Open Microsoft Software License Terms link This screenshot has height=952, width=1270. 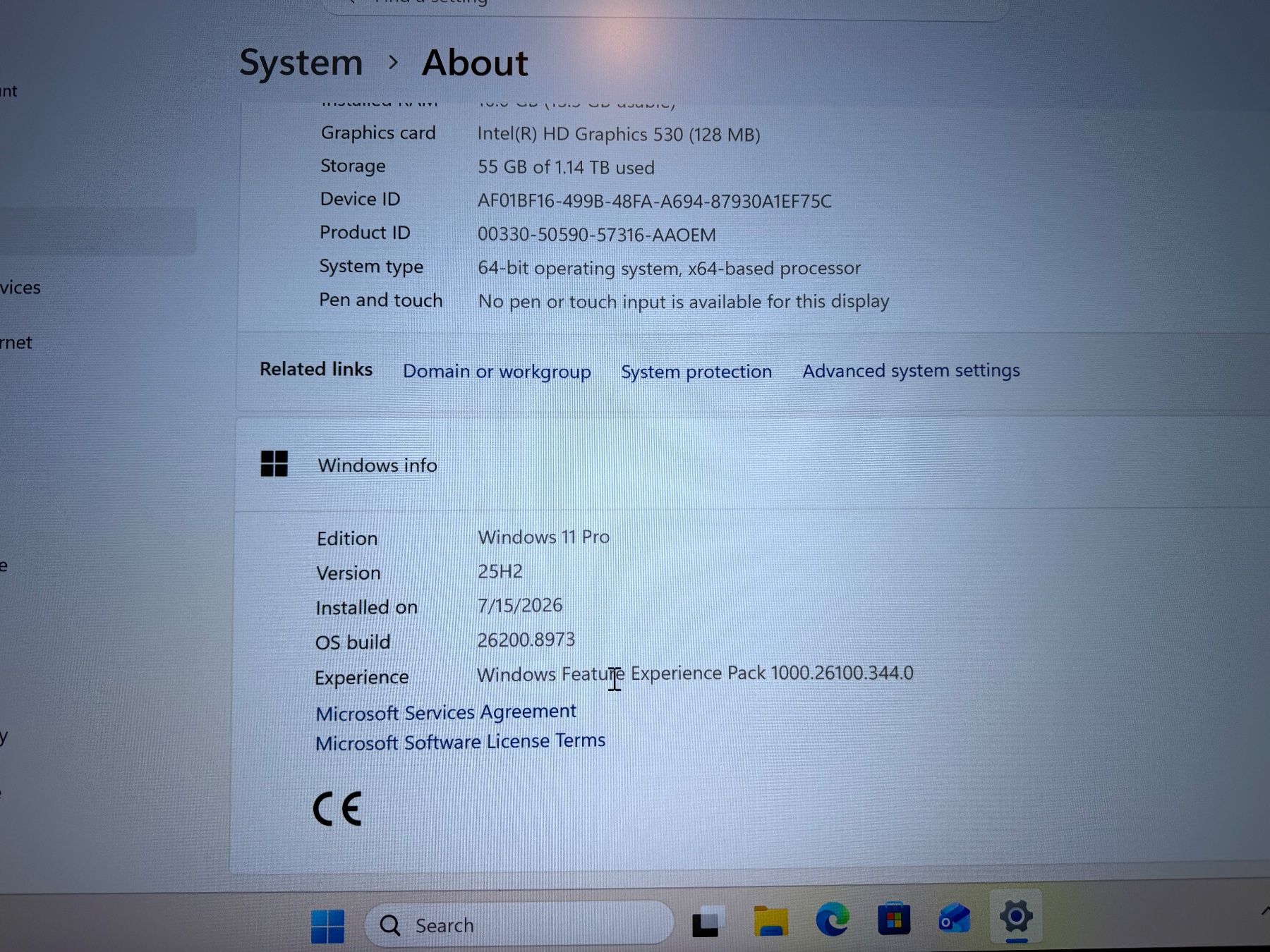(x=460, y=742)
